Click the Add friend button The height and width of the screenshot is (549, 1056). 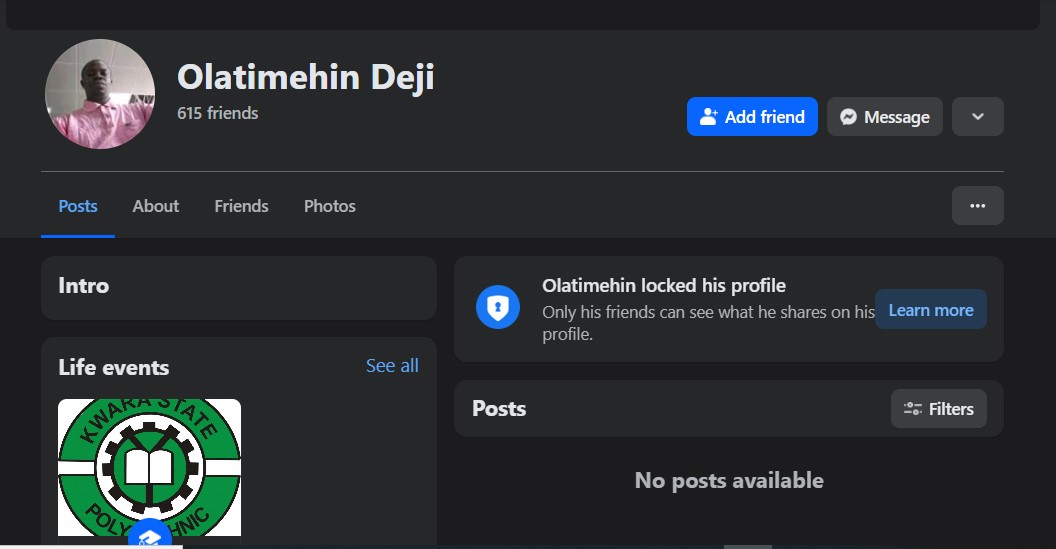coord(752,117)
